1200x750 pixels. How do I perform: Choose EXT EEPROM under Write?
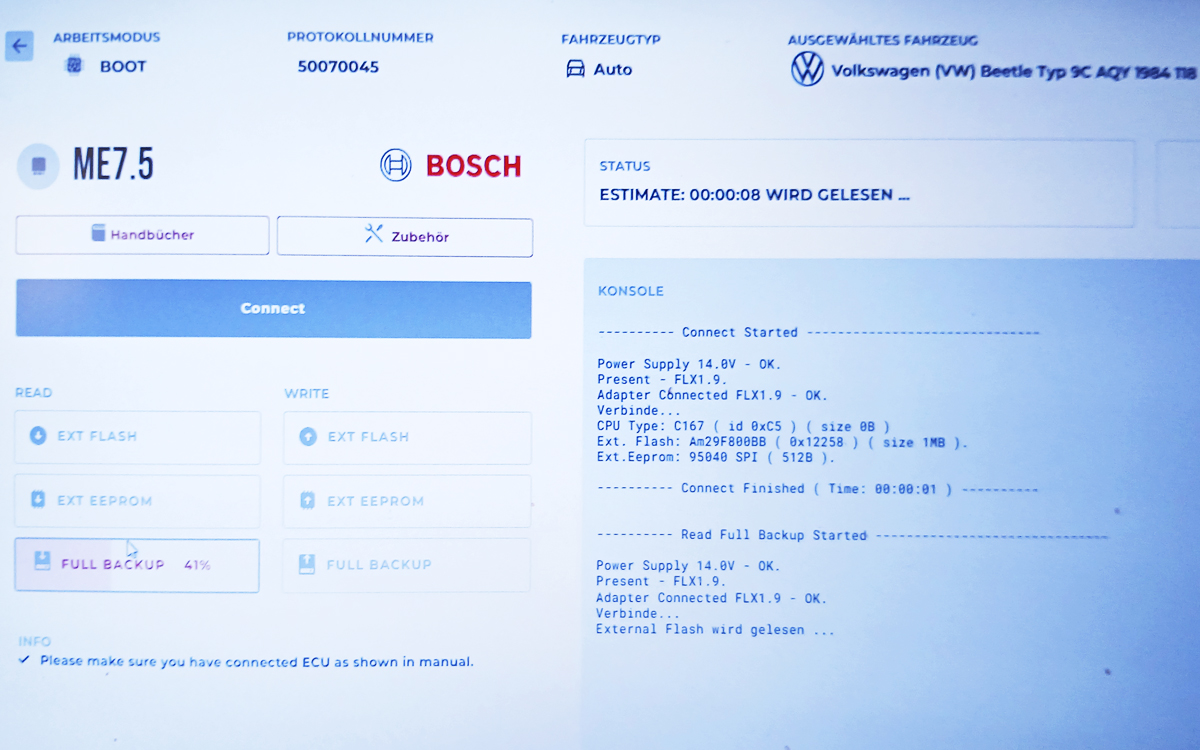(406, 501)
